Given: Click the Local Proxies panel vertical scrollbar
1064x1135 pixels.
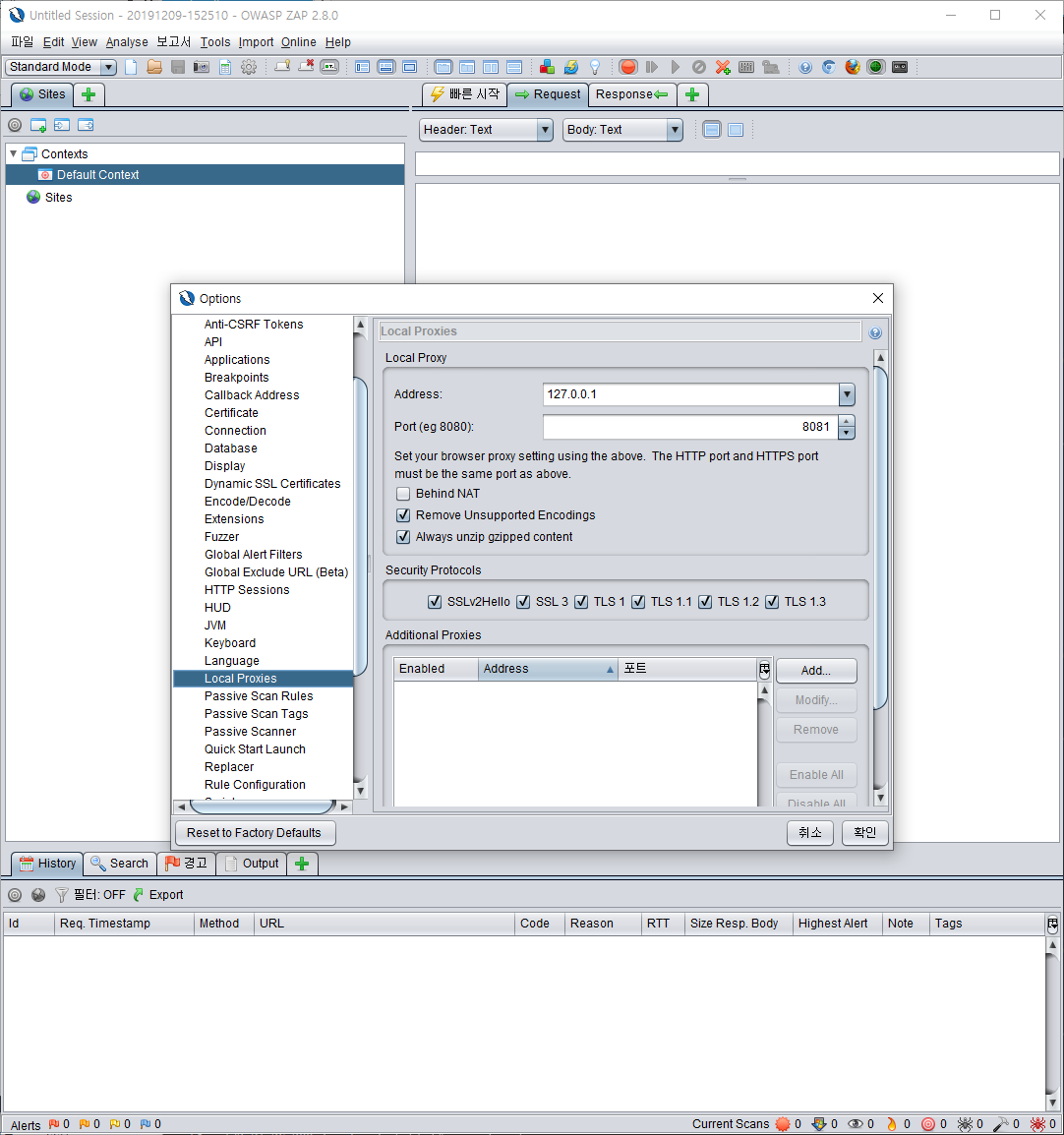Looking at the screenshot, I should [880, 539].
